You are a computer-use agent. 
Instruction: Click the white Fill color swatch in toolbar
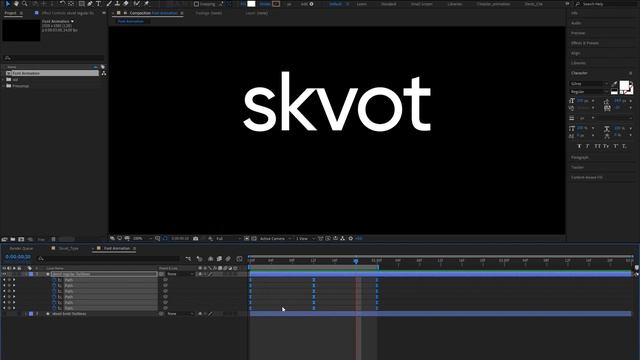pos(251,4)
